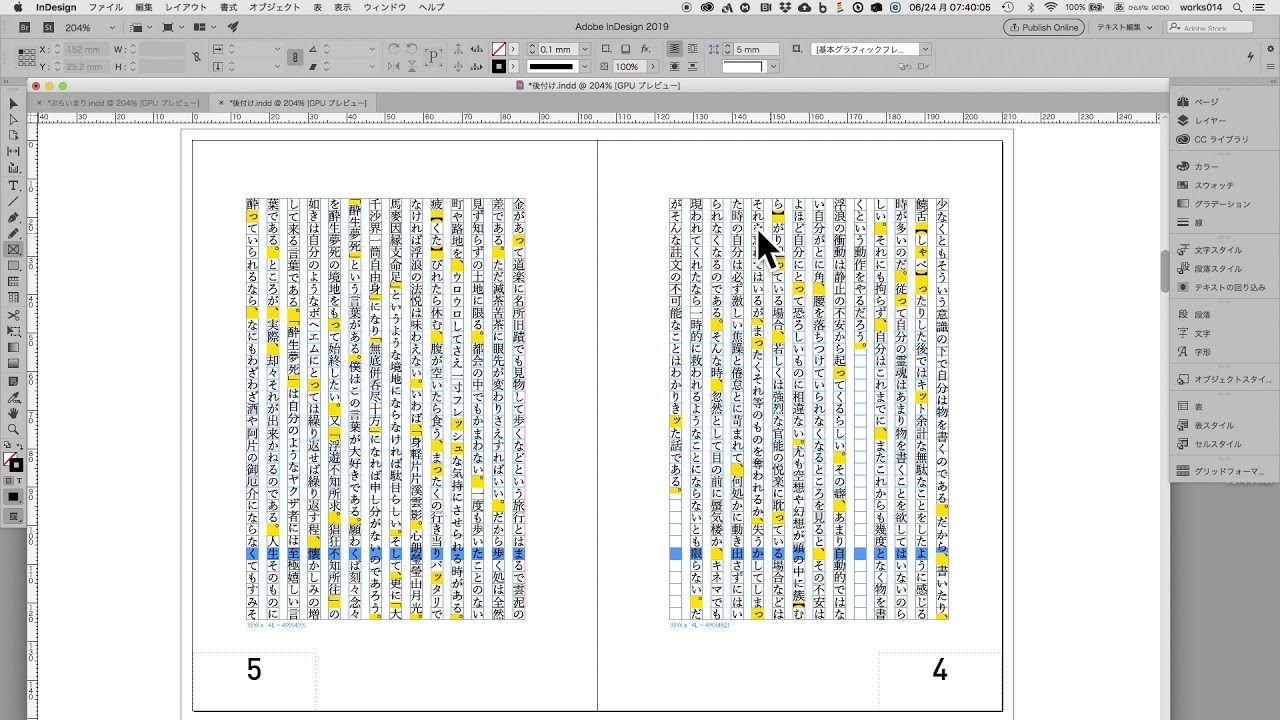Activate the Hand tool
1280x720 pixels.
(x=13, y=412)
